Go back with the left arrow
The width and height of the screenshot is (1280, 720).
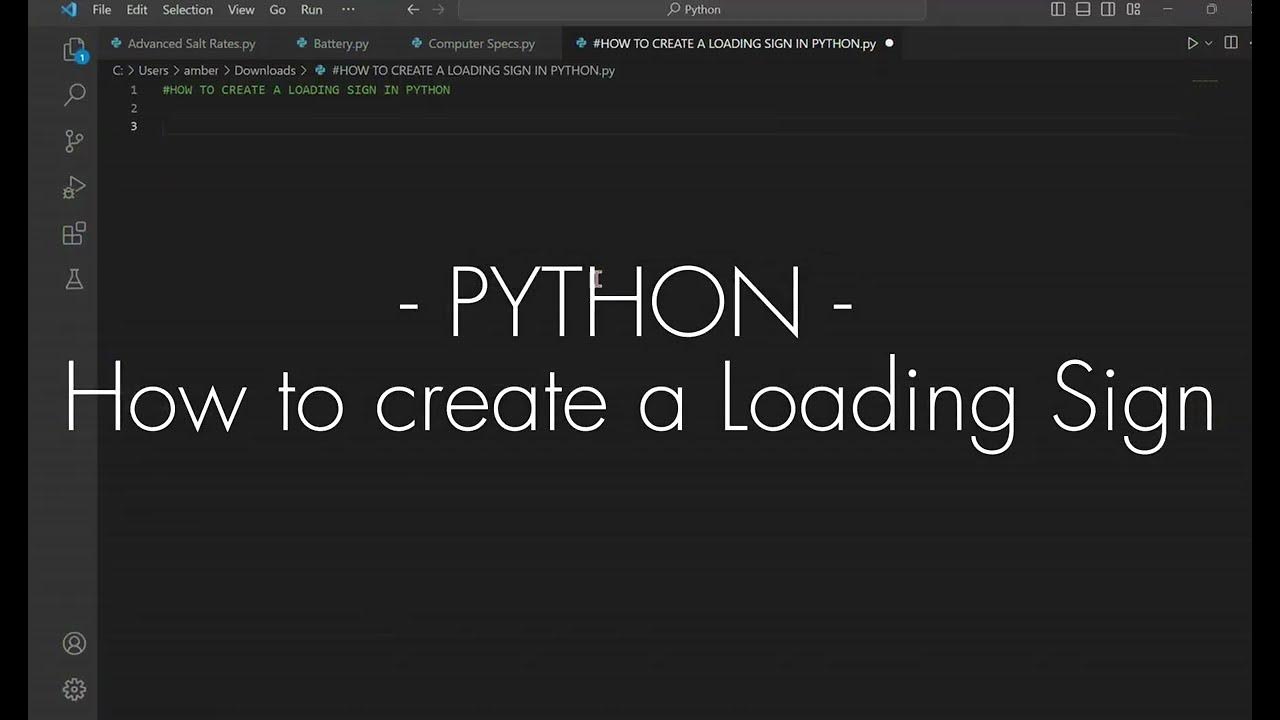tap(413, 10)
